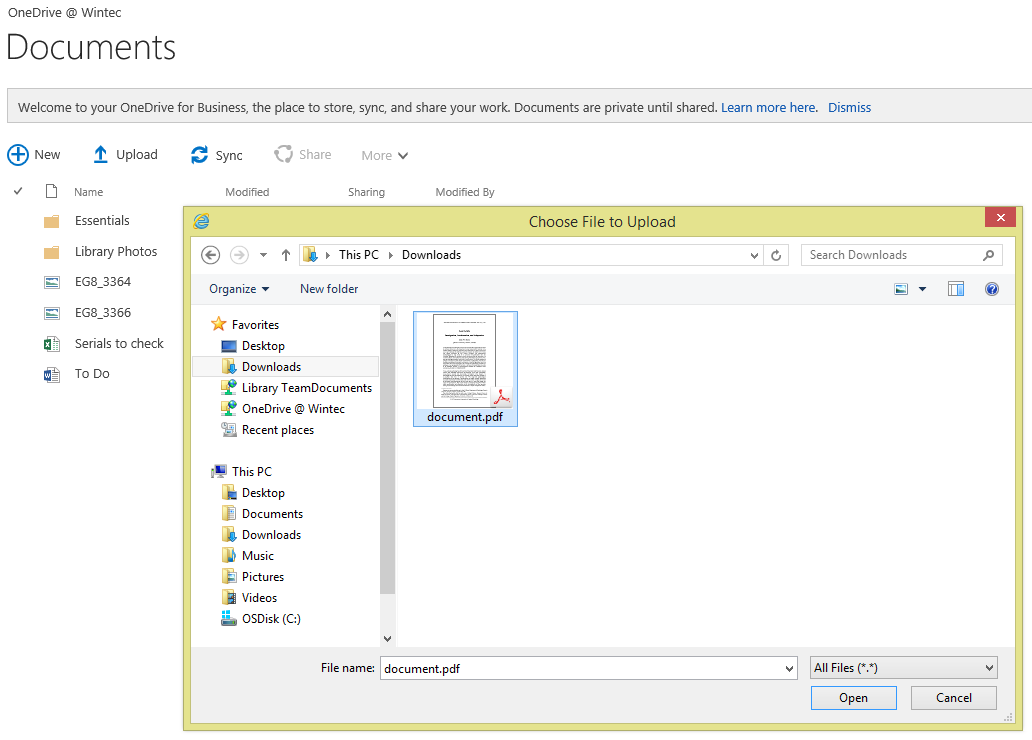Open the More menu in OneDrive toolbar
The width and height of the screenshot is (1032, 740).
(x=384, y=155)
